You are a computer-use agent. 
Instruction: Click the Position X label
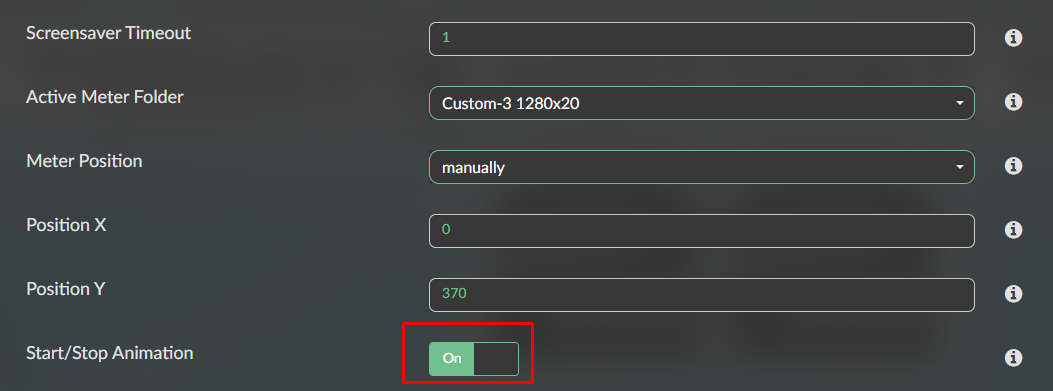point(66,224)
